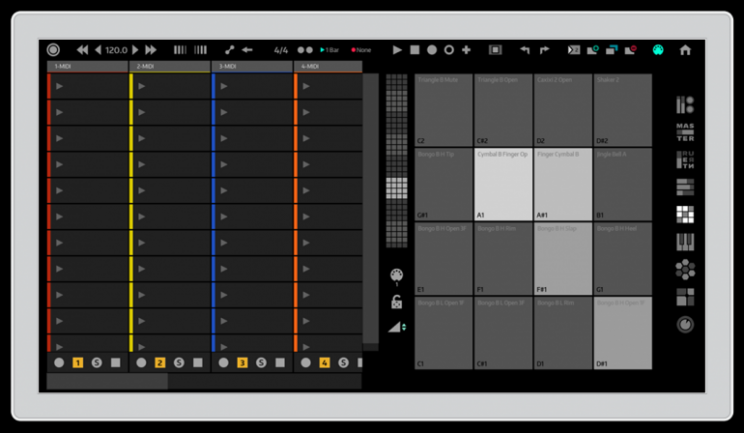This screenshot has height=433, width=744.
Task: Tap the C2 Triangle B Mute pad
Action: click(444, 110)
